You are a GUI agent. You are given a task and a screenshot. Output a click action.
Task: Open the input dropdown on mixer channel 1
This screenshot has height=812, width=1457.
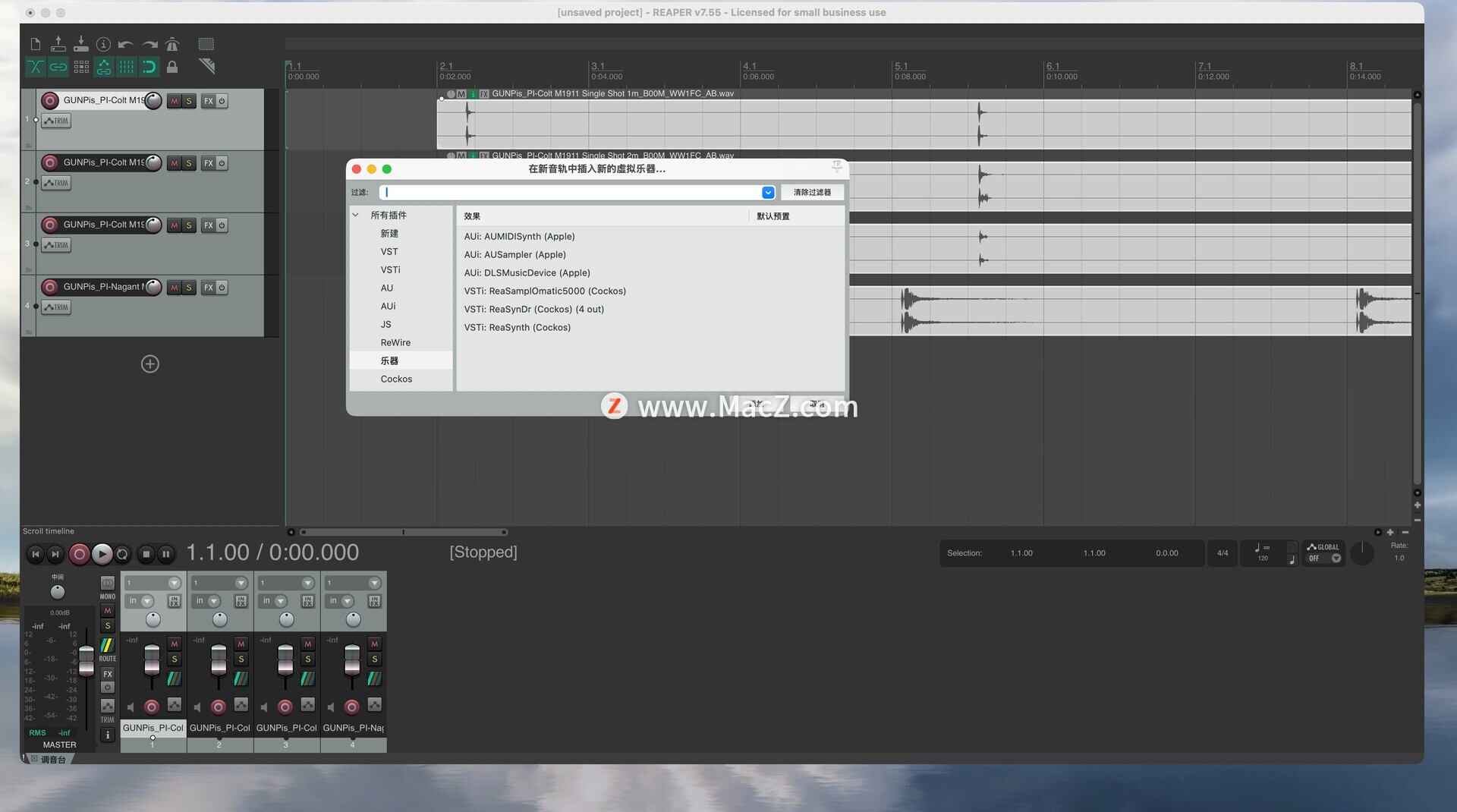point(147,601)
